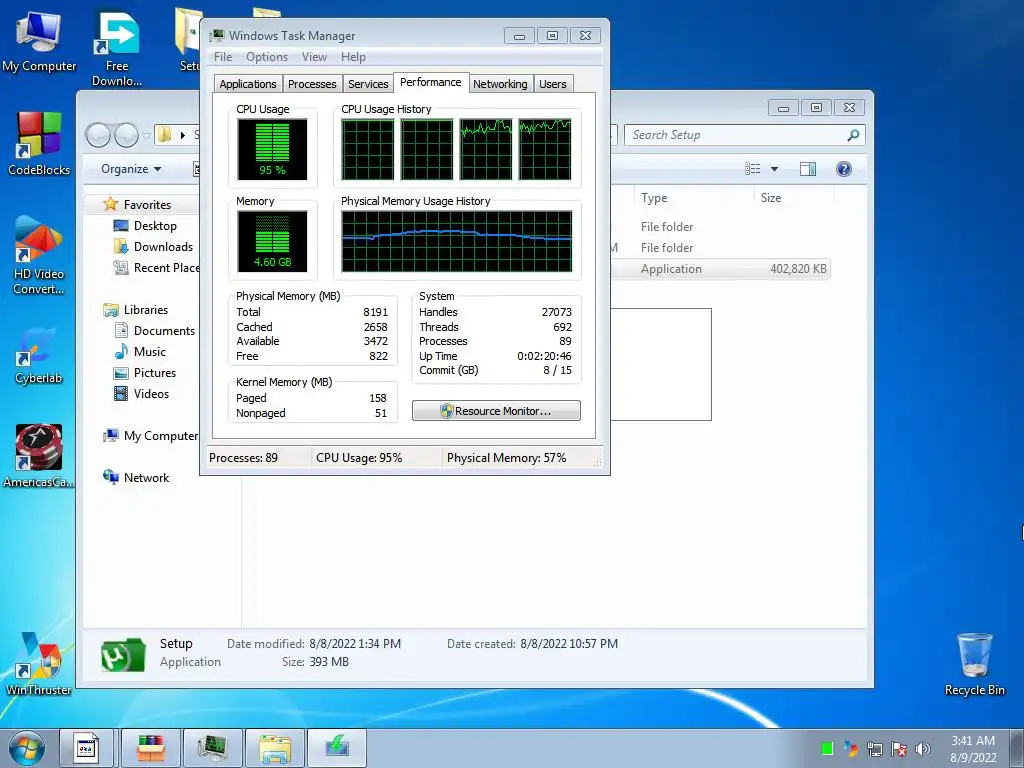This screenshot has height=768, width=1024.
Task: Open installer taskbar icon with green arrow
Action: [x=337, y=748]
